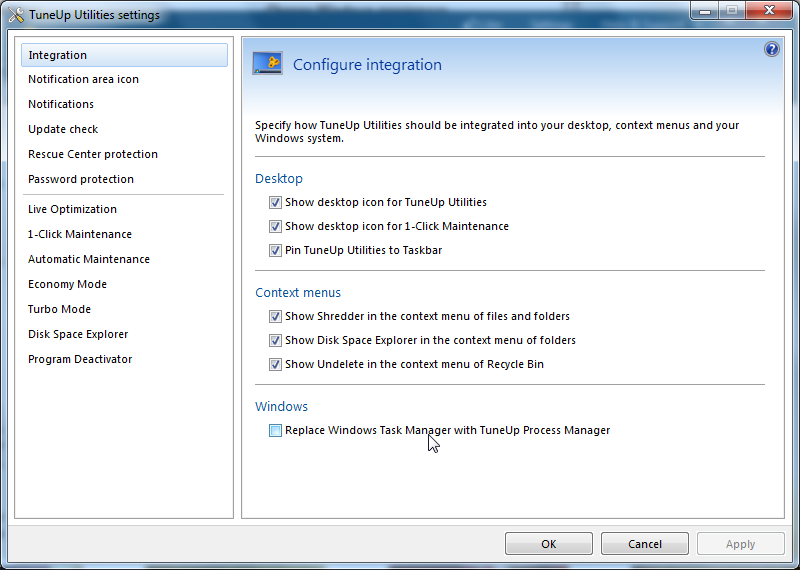Open Notification area icon settings
The image size is (800, 570).
coord(83,79)
